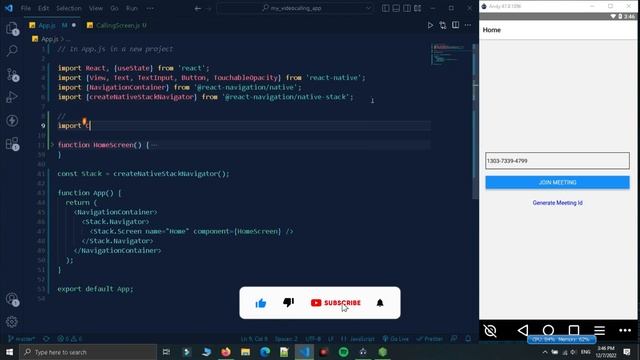Open the Go menu

pos(114,8)
